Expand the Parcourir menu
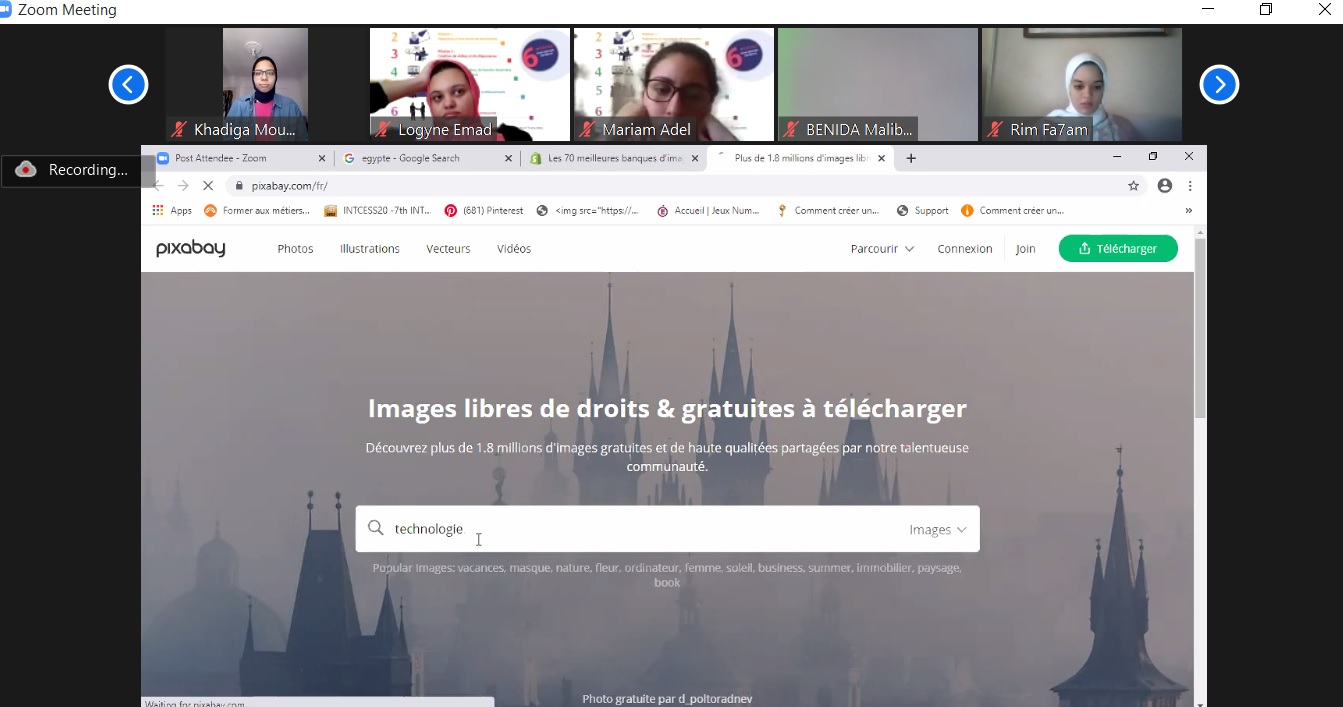The image size is (1343, 707). (881, 249)
